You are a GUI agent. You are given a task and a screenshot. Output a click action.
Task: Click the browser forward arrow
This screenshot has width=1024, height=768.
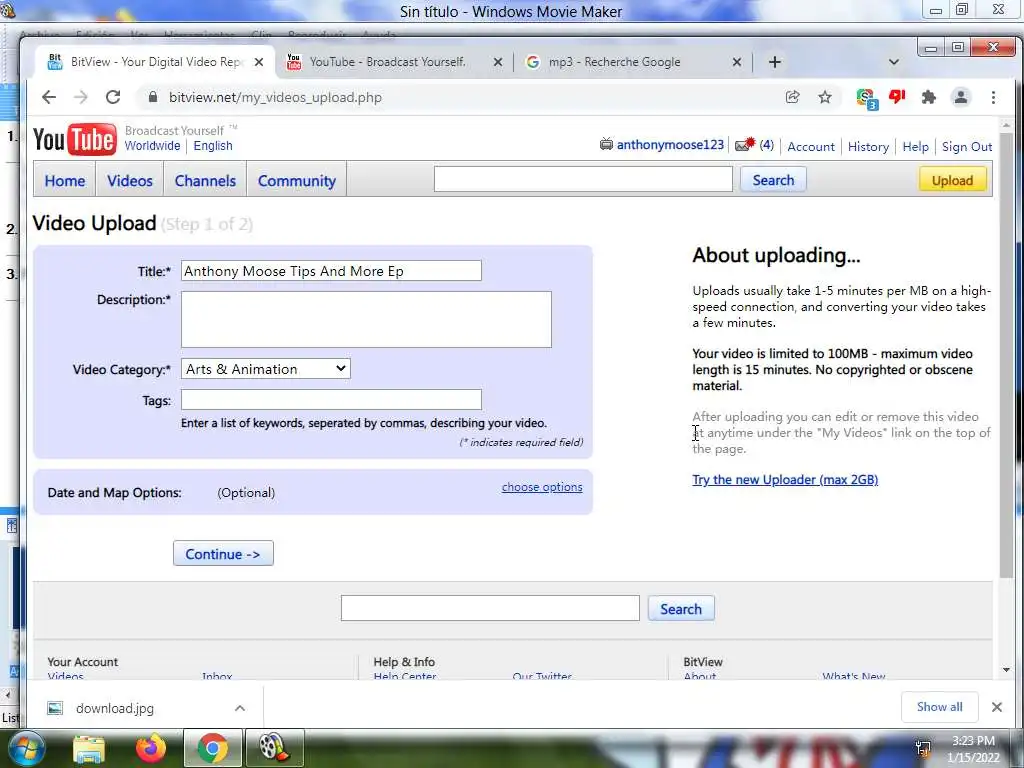[x=80, y=97]
